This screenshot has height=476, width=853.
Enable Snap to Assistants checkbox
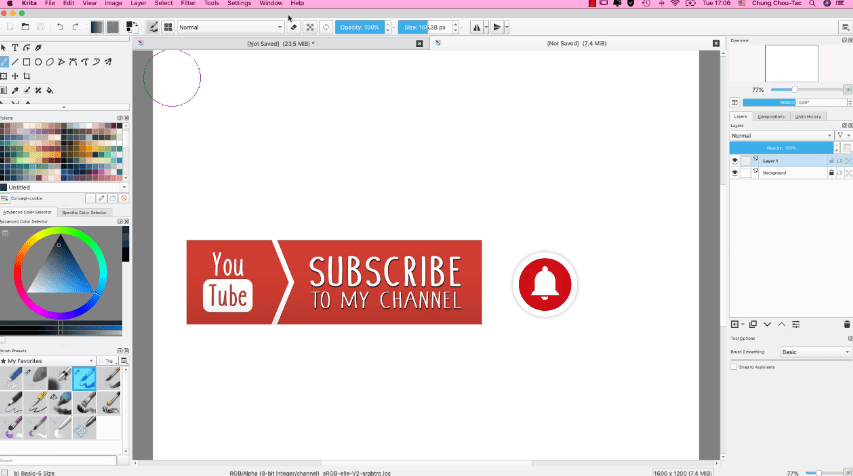734,367
